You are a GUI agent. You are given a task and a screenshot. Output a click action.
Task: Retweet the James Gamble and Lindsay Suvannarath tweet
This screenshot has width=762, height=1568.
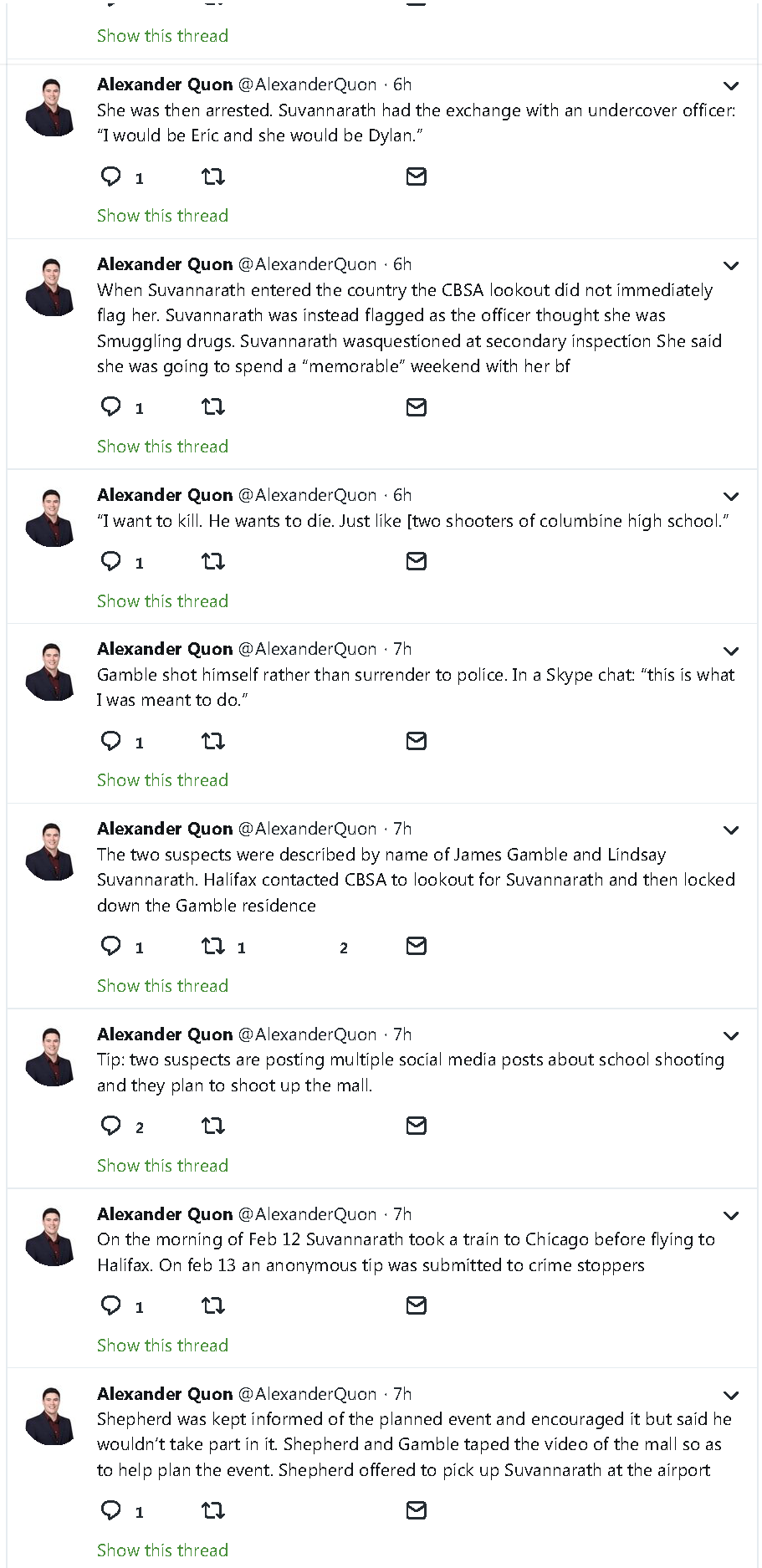pos(213,946)
